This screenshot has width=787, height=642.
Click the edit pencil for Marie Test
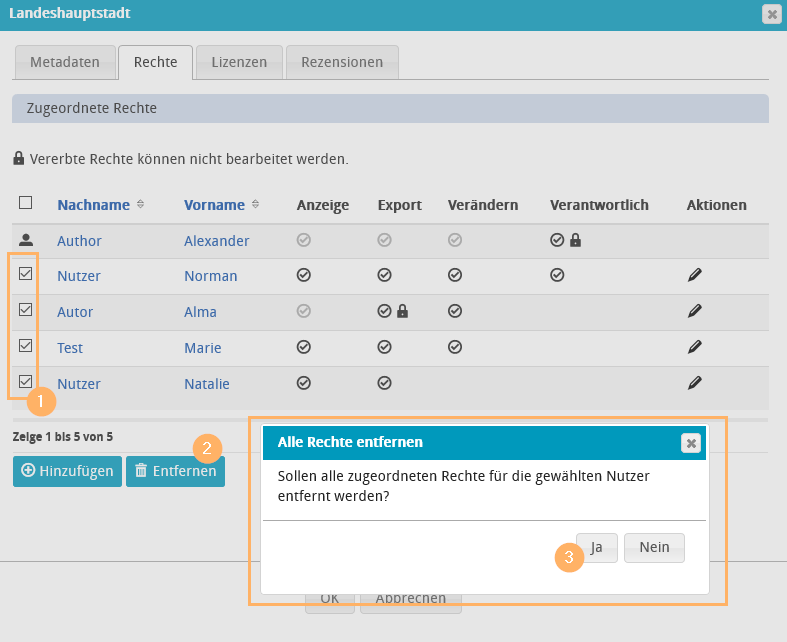click(x=695, y=347)
